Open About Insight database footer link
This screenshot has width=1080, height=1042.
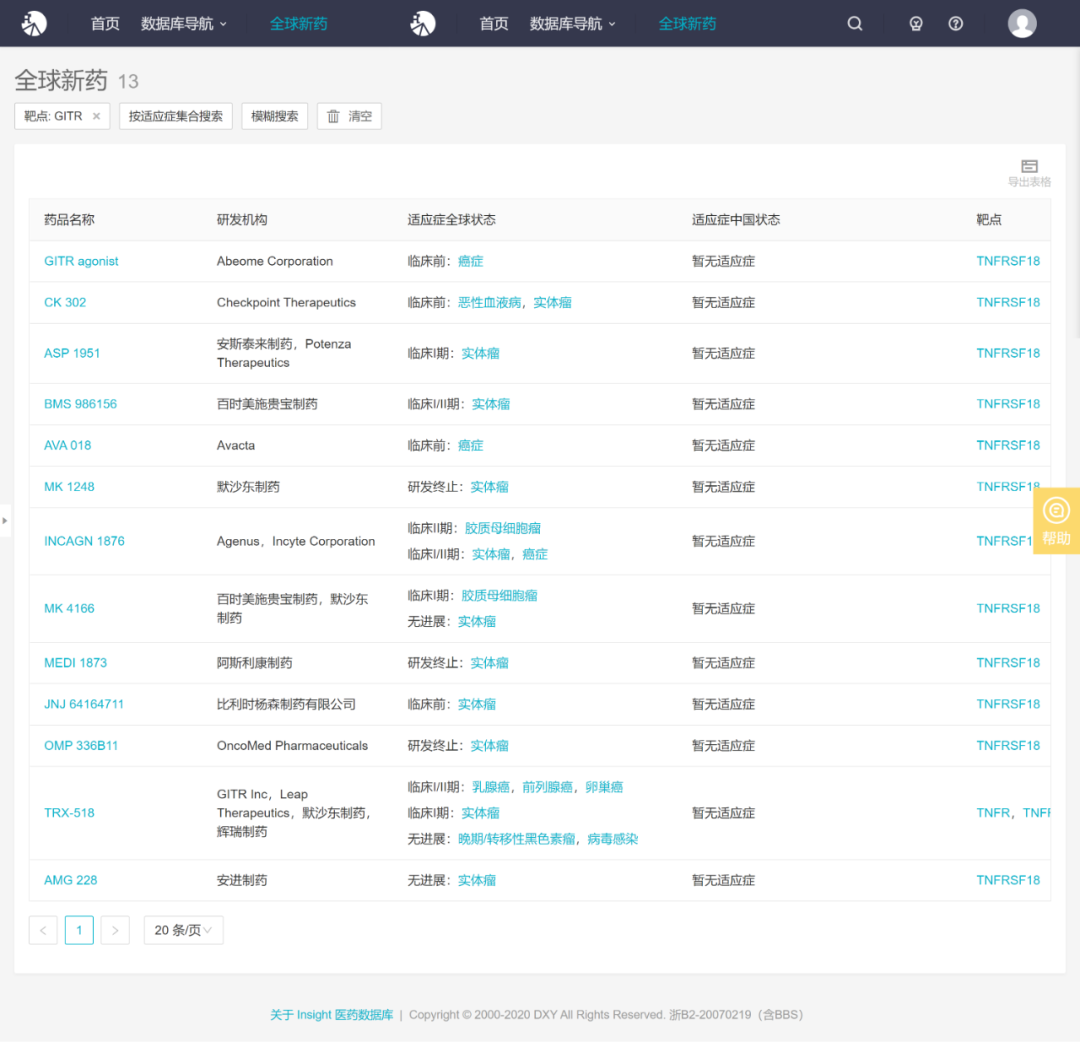click(x=331, y=1014)
